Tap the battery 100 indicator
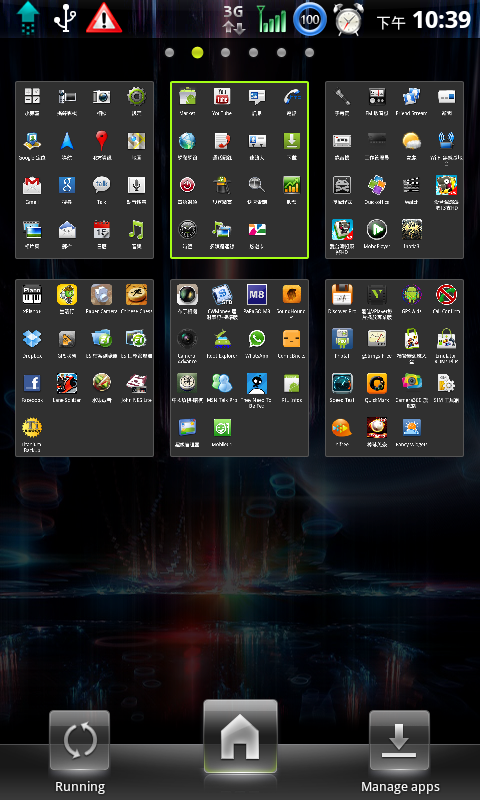 (x=310, y=19)
